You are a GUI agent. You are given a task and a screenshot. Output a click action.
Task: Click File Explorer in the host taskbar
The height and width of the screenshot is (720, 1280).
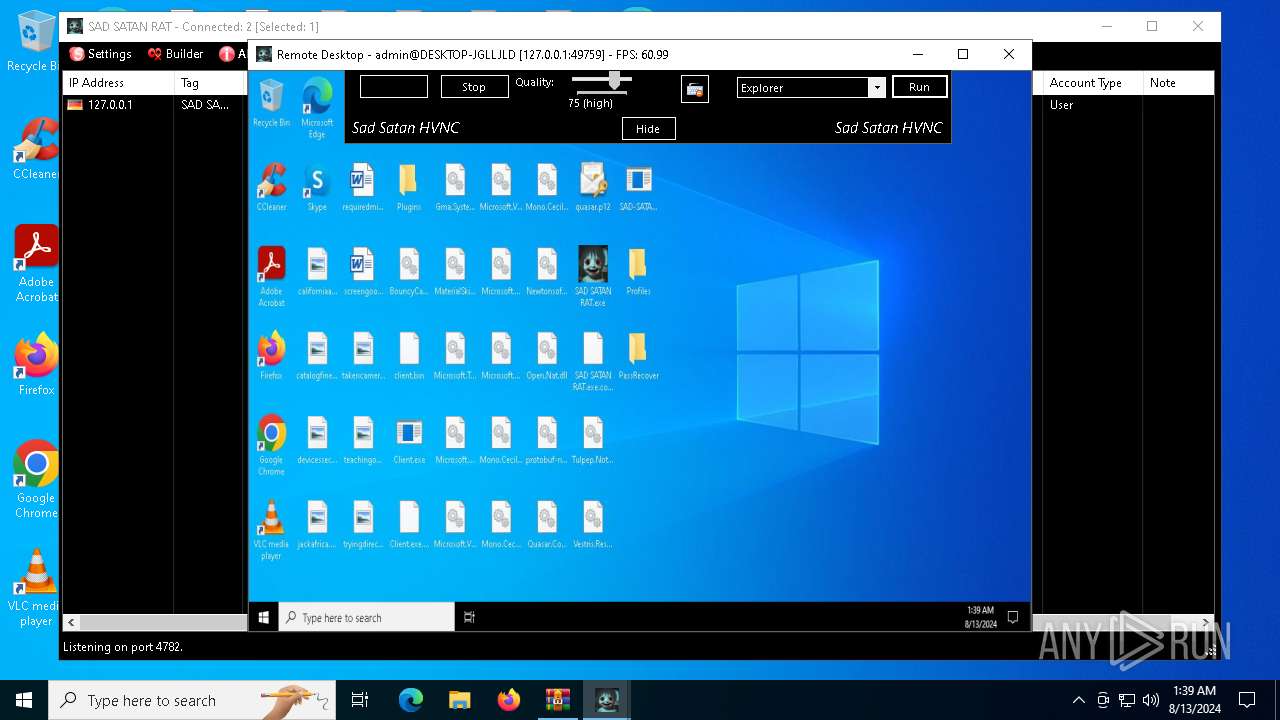459,700
